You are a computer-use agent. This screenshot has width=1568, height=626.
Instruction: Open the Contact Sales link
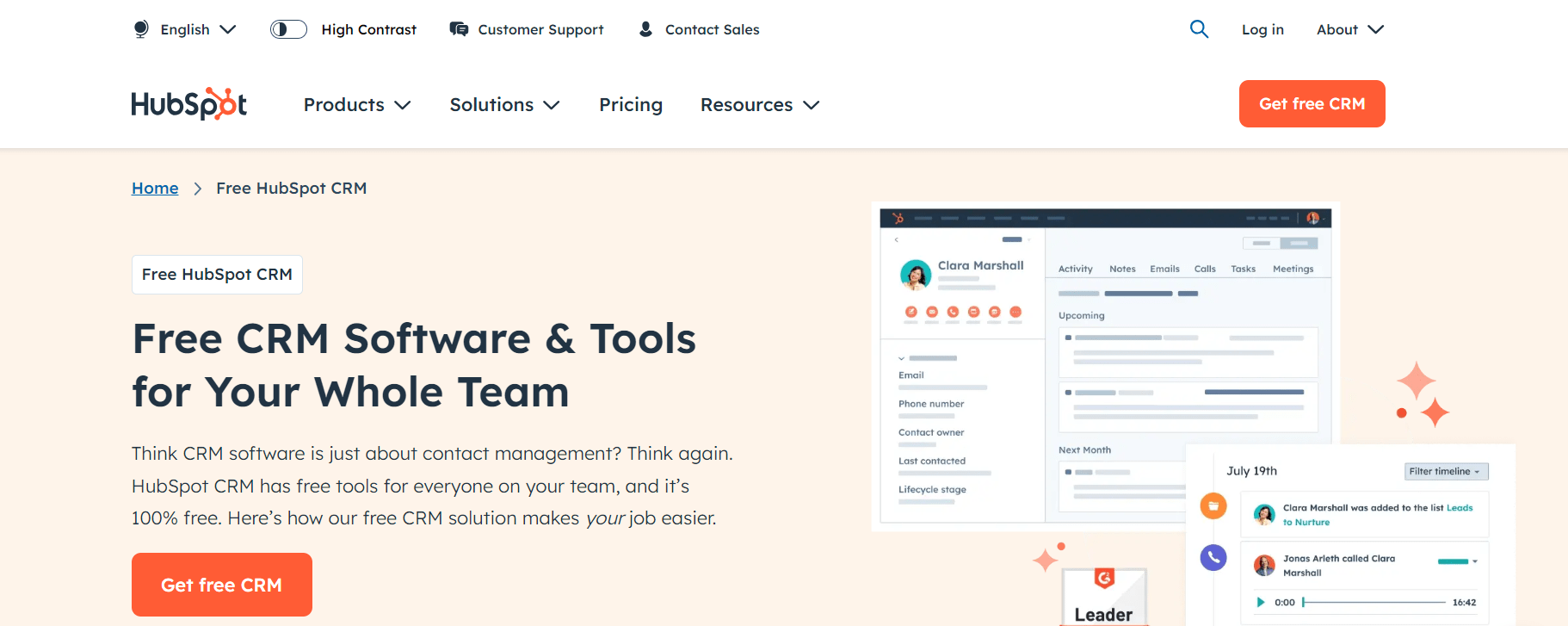coord(713,29)
